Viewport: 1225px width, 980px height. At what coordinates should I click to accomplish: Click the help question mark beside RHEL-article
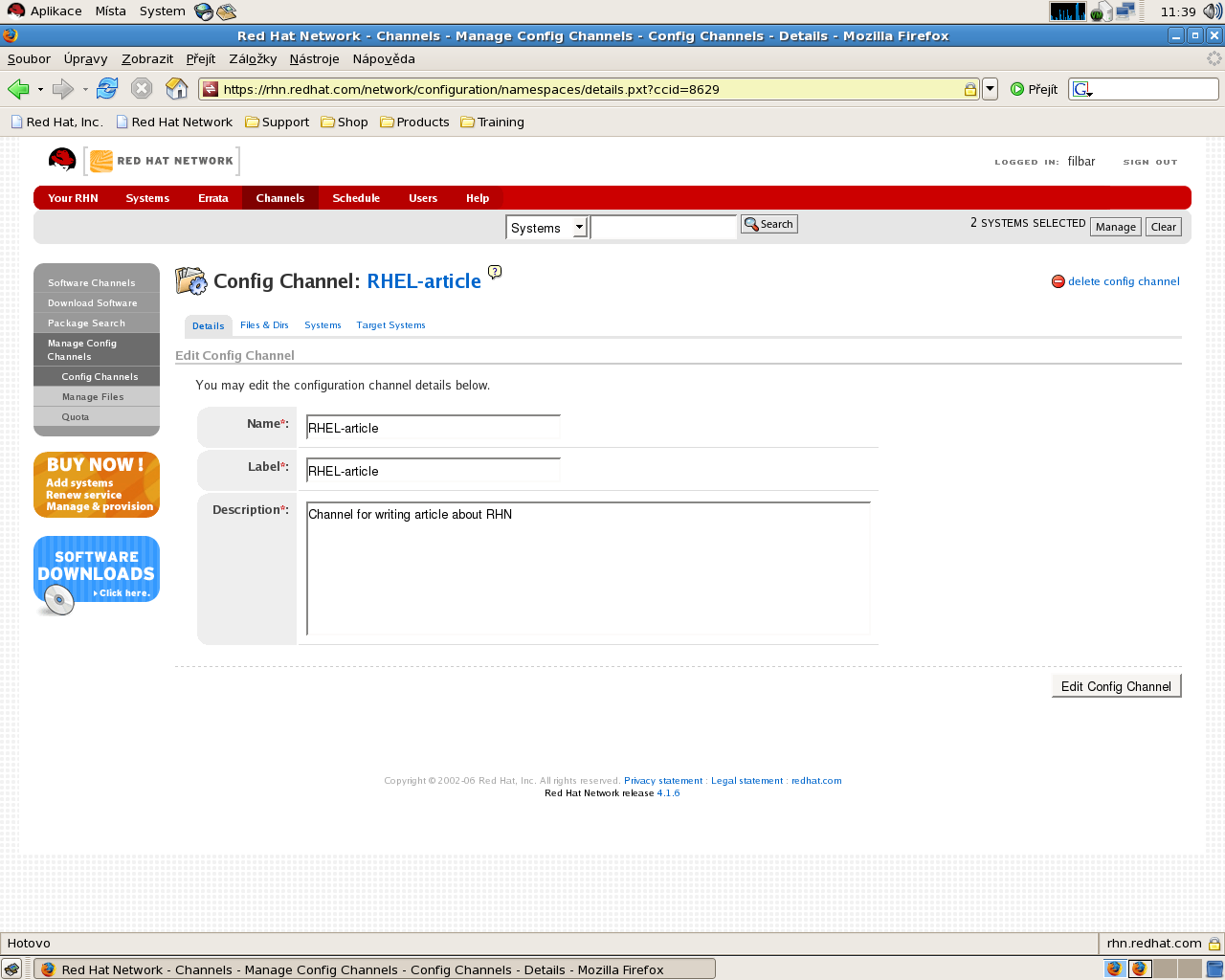point(495,272)
